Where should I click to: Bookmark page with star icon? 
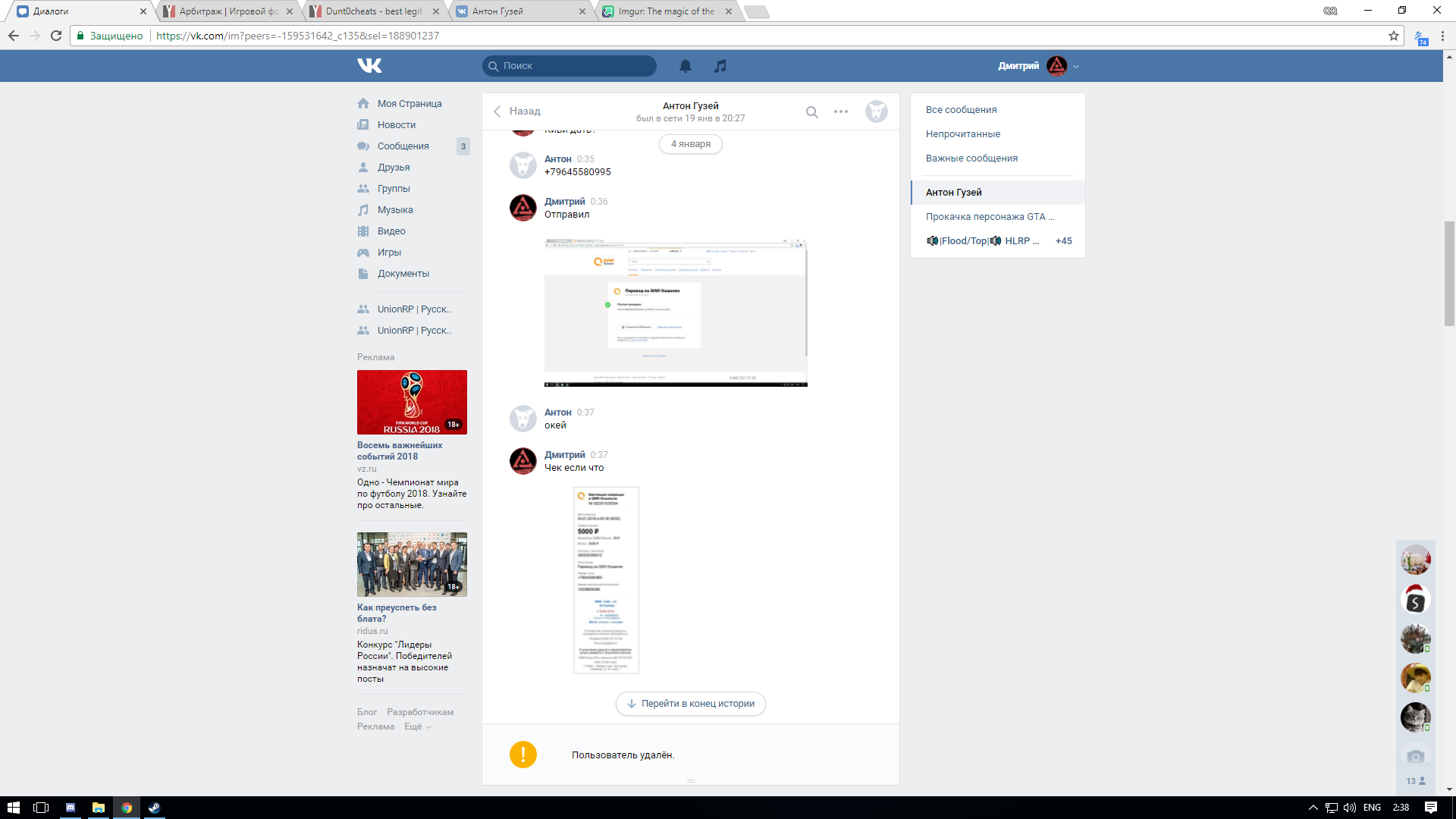1394,36
